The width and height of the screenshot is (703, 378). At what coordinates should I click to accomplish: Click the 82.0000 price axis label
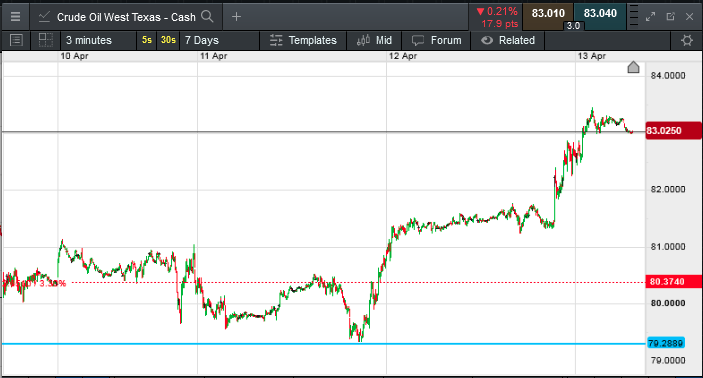(x=668, y=189)
